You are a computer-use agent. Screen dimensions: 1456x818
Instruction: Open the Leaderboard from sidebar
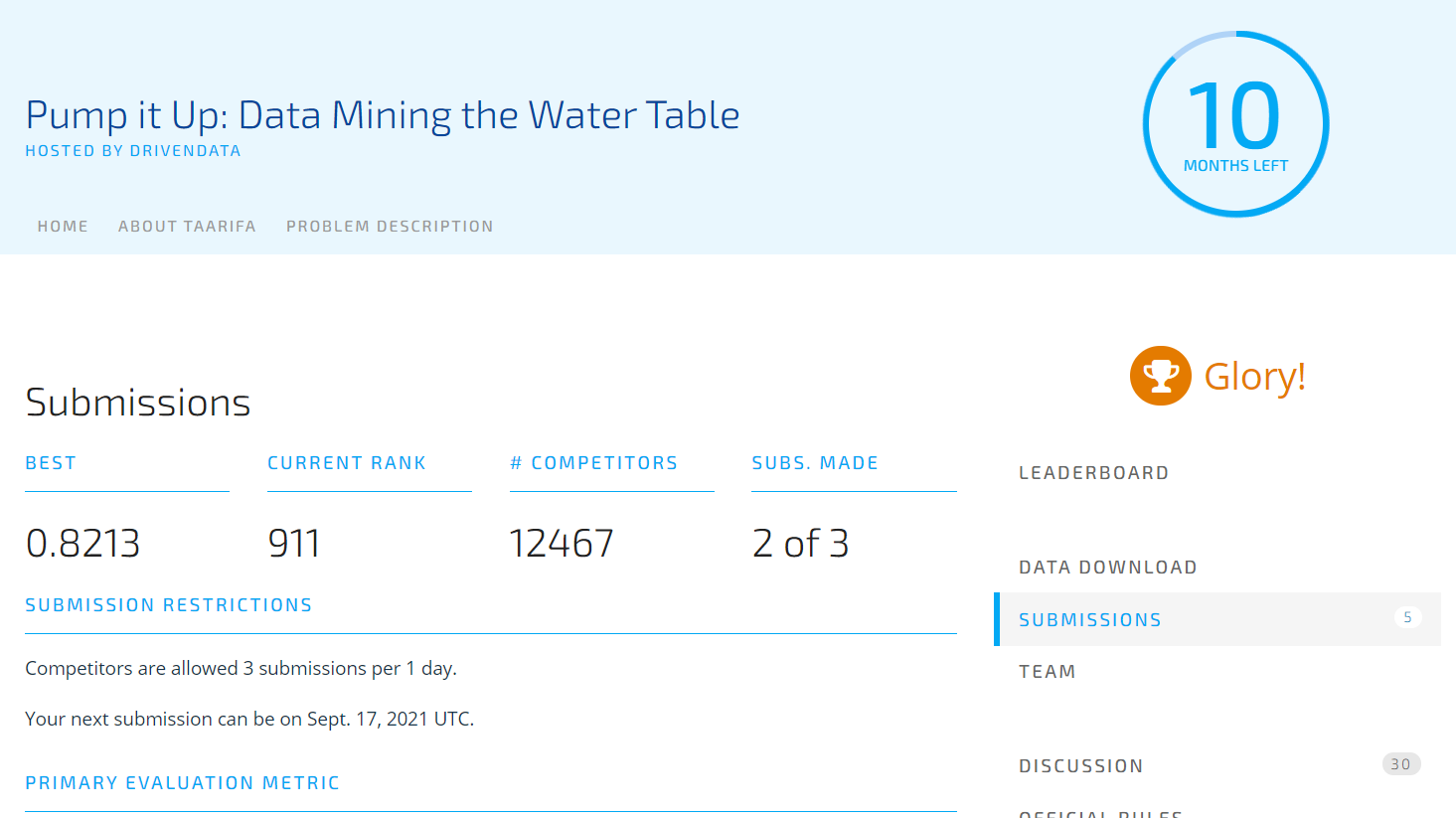[x=1093, y=473]
